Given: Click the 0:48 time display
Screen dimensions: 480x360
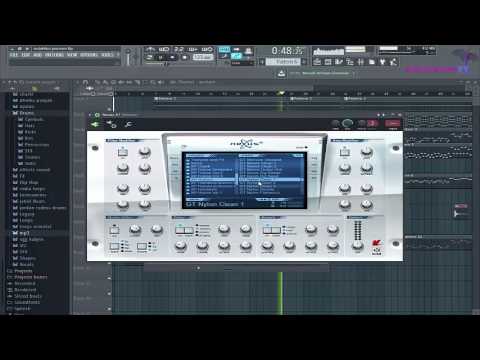Looking at the screenshot, I should [287, 51].
